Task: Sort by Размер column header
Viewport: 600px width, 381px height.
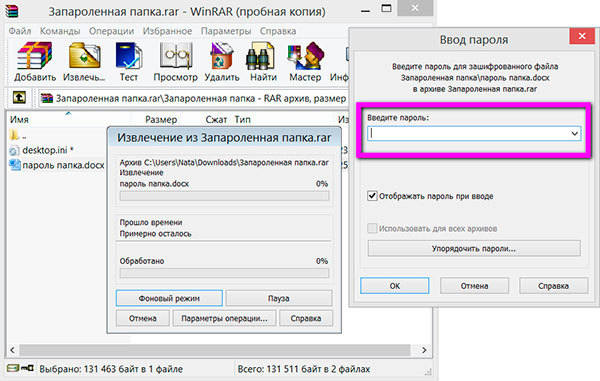Action: click(161, 119)
